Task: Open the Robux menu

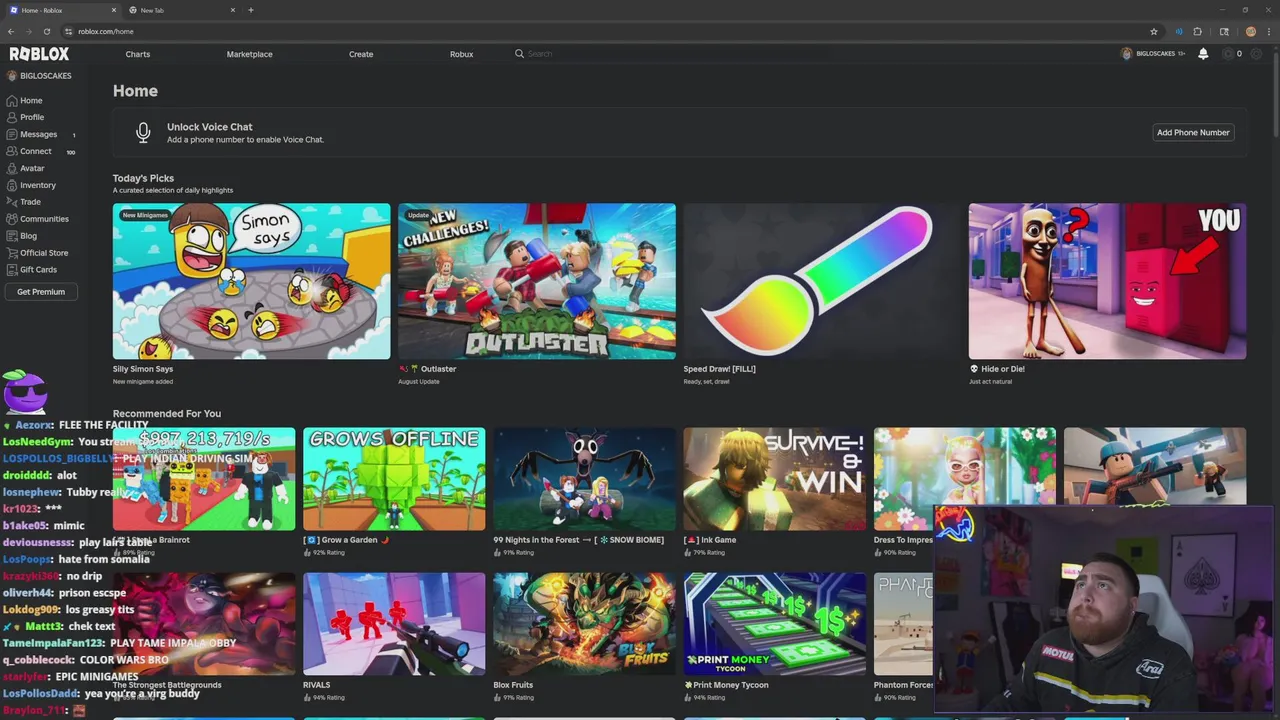Action: [461, 54]
